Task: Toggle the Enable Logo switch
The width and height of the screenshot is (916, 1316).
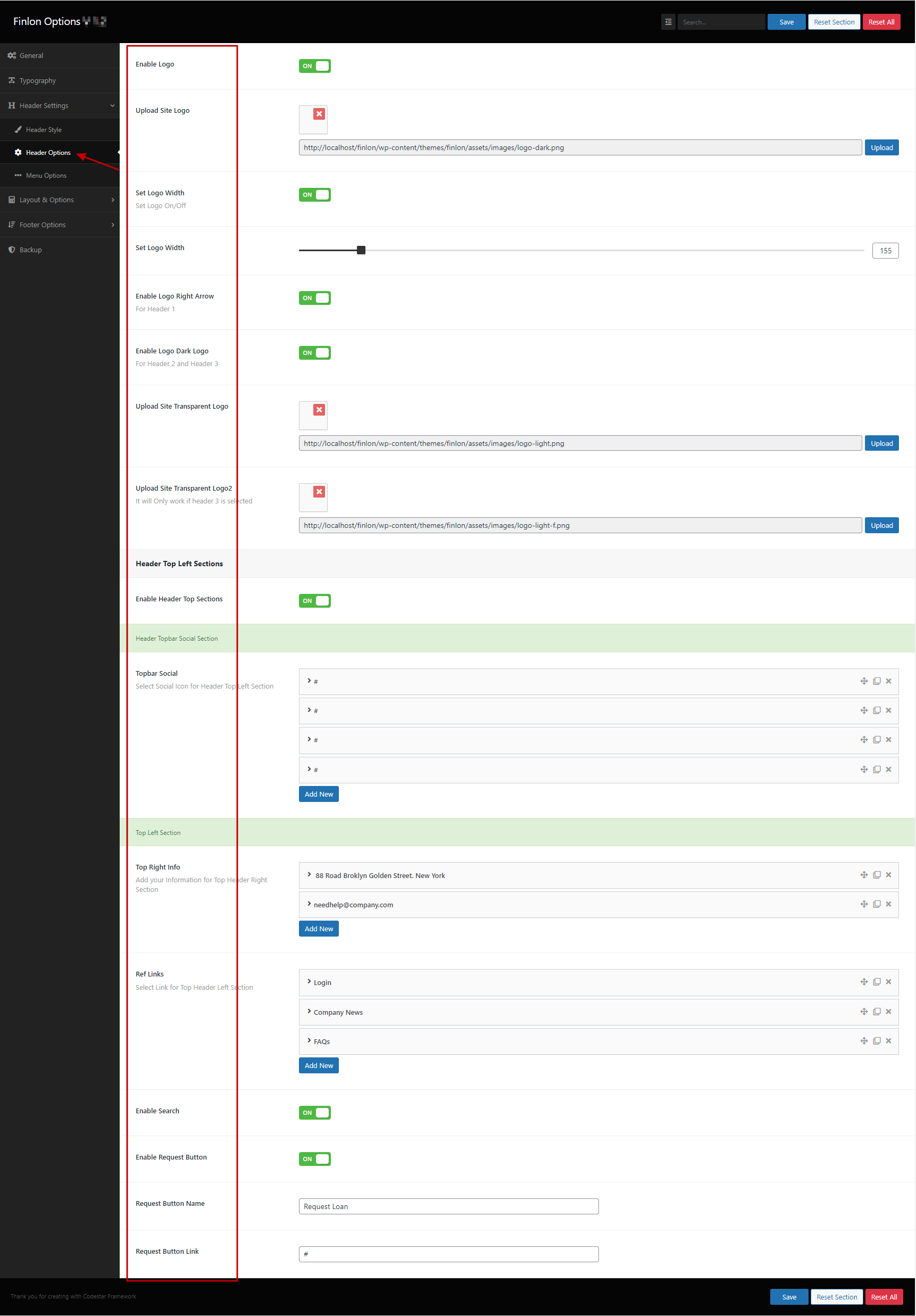Action: tap(314, 66)
